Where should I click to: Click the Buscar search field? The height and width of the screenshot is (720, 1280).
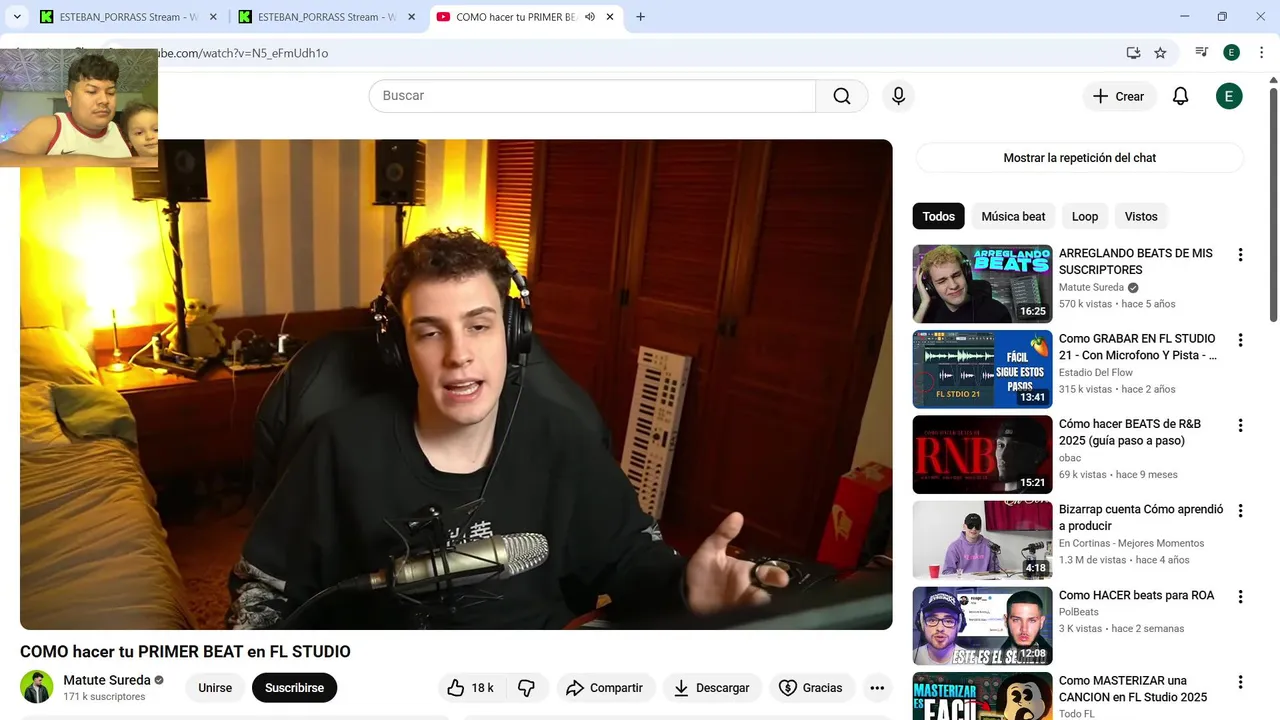tap(592, 96)
